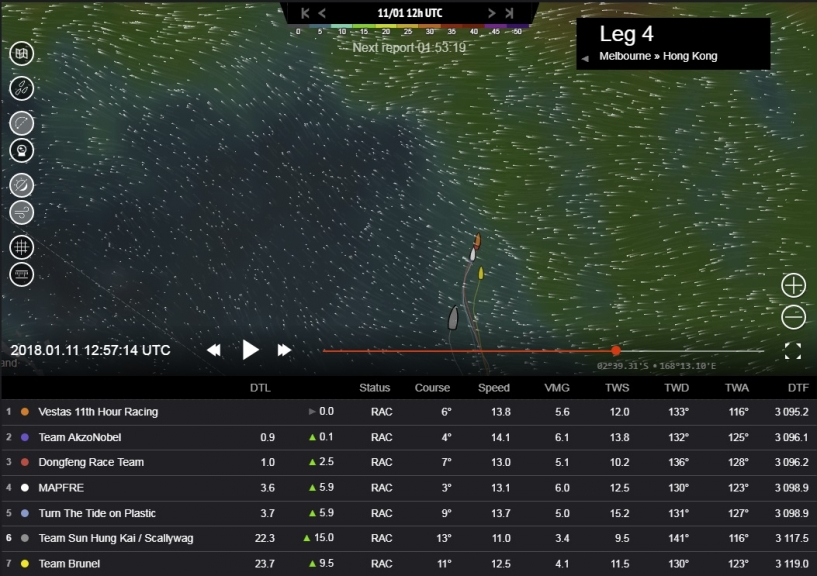Select Team AkzoNobel in leaderboard

pos(408,437)
